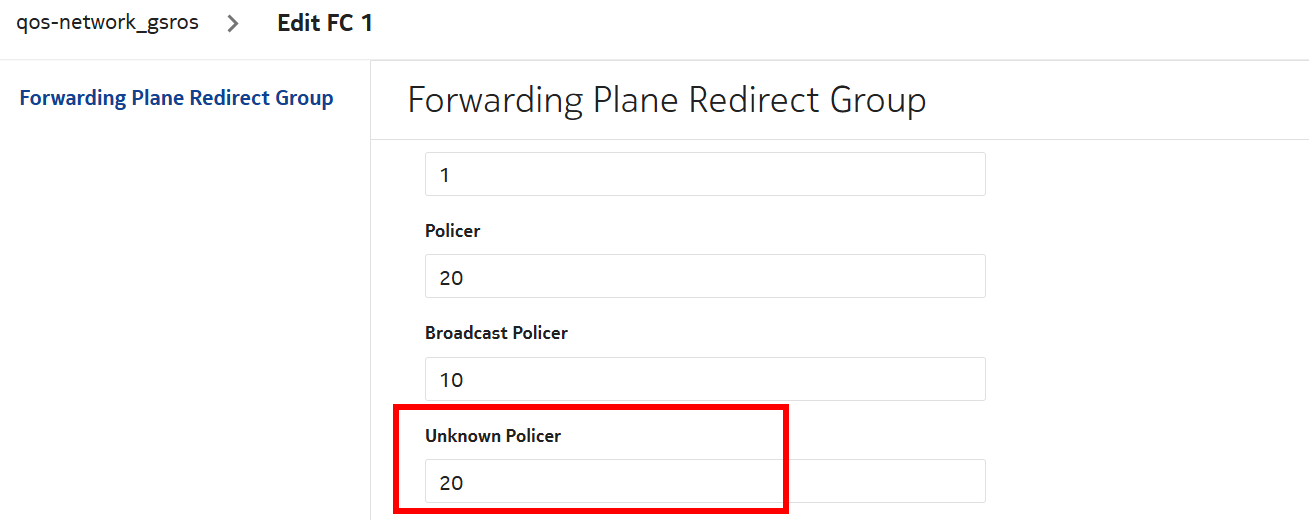The image size is (1309, 520).
Task: Click into the Policer input field
Action: 705,277
